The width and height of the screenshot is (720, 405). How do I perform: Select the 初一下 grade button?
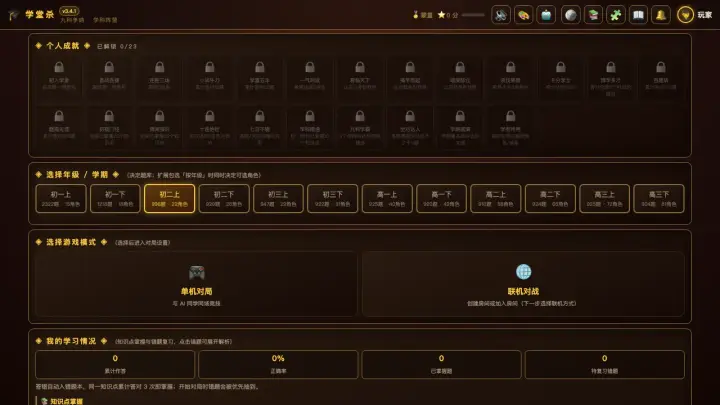tap(115, 198)
